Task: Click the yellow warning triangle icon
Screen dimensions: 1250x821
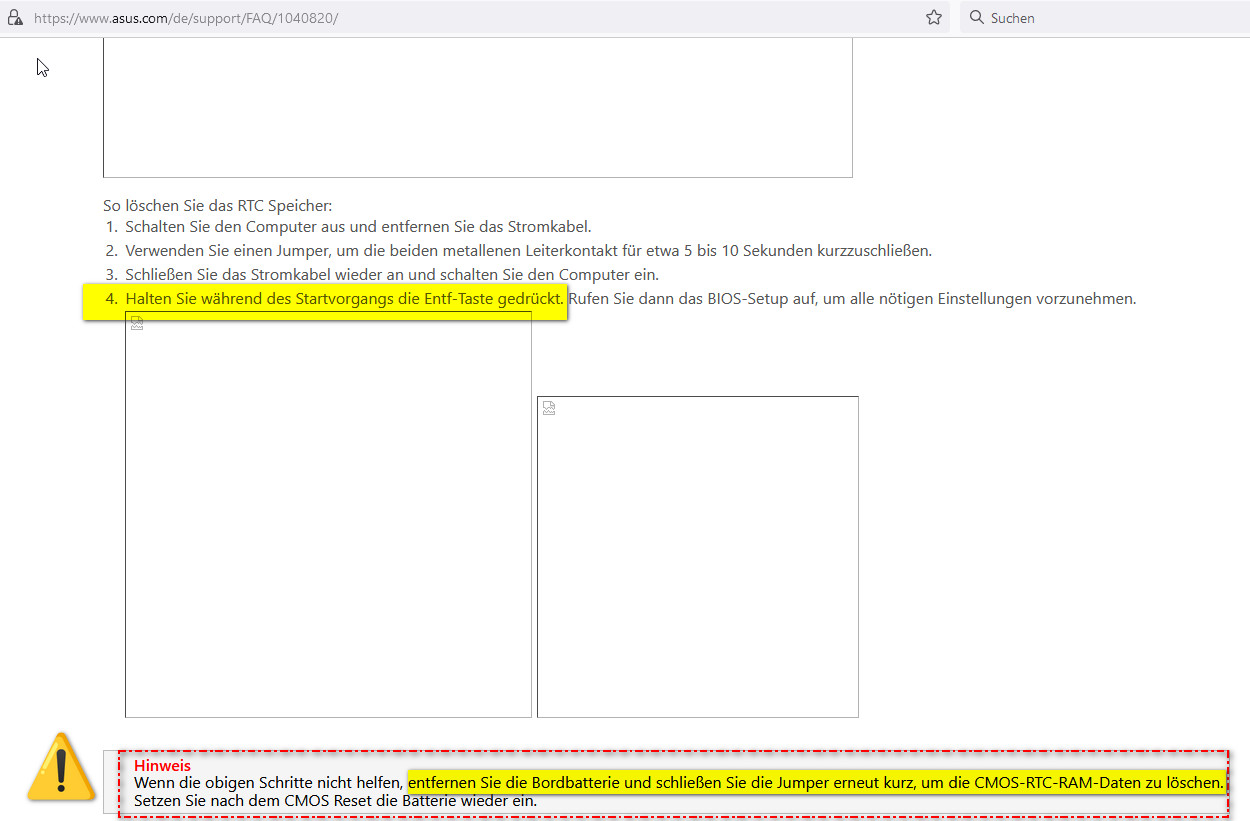Action: click(x=62, y=770)
